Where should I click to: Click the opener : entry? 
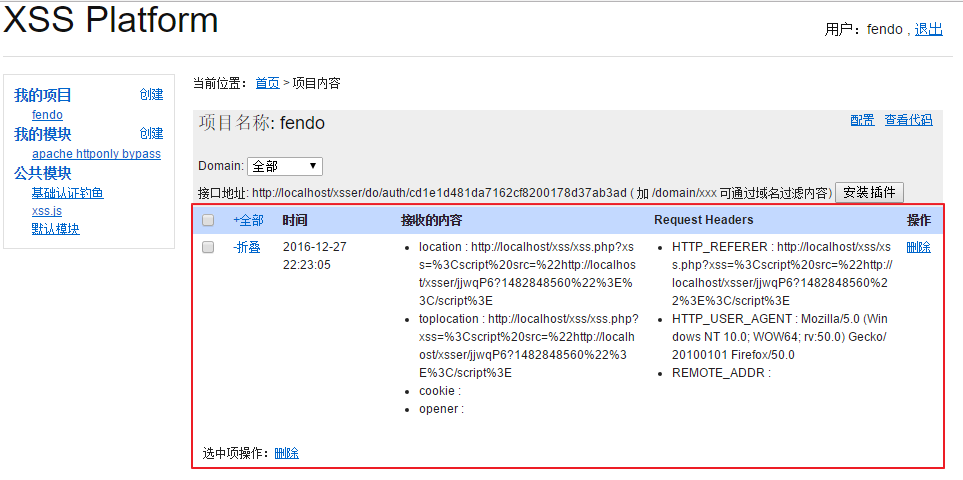coord(442,409)
